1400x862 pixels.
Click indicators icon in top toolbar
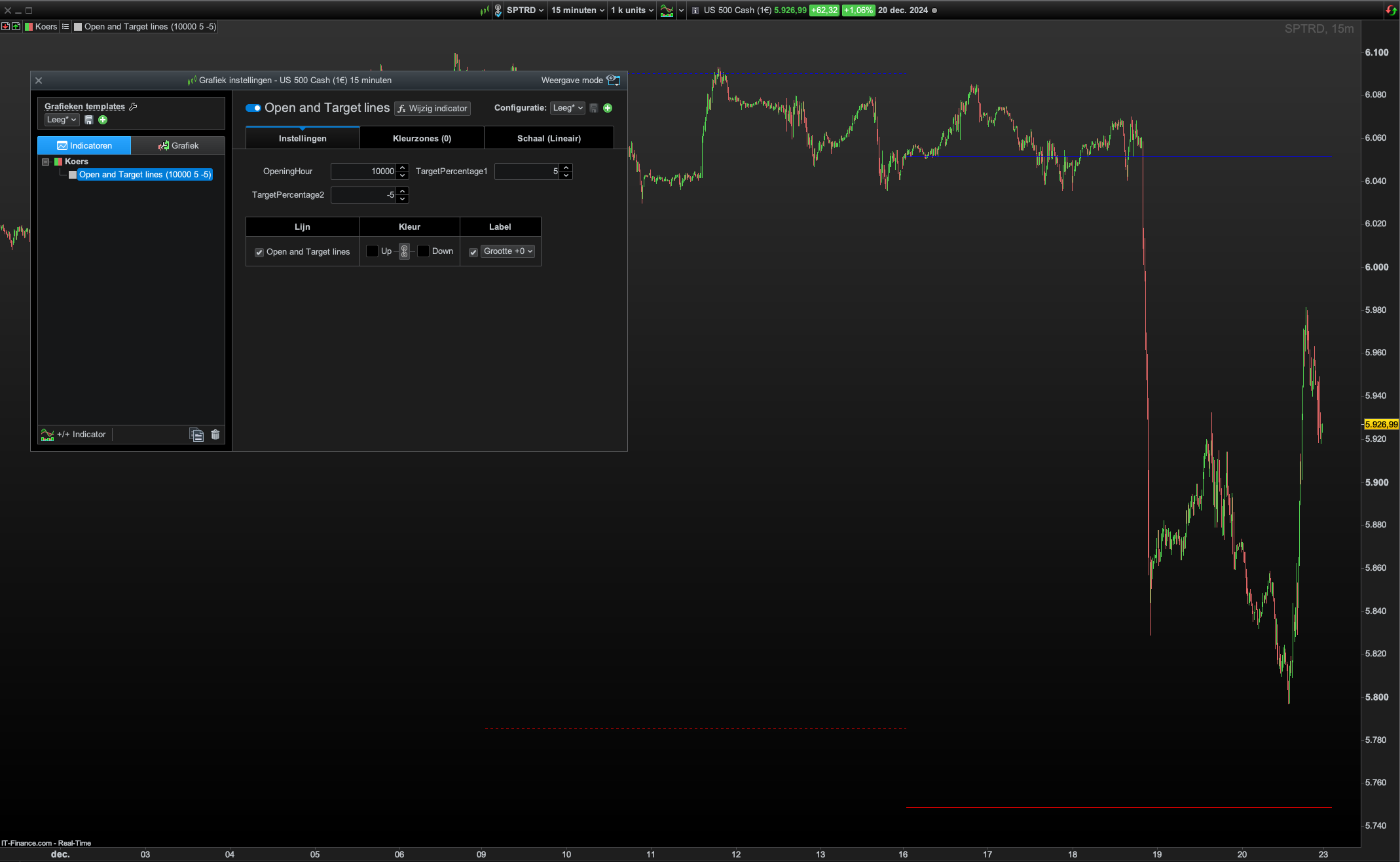(x=667, y=10)
